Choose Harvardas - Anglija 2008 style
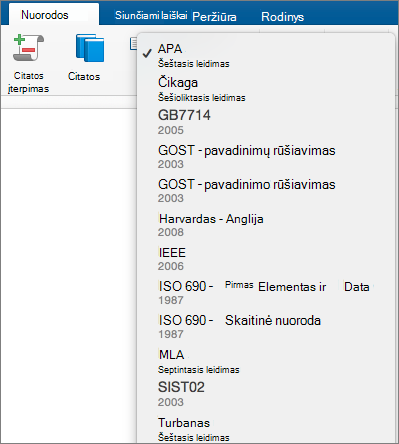 coord(266,225)
